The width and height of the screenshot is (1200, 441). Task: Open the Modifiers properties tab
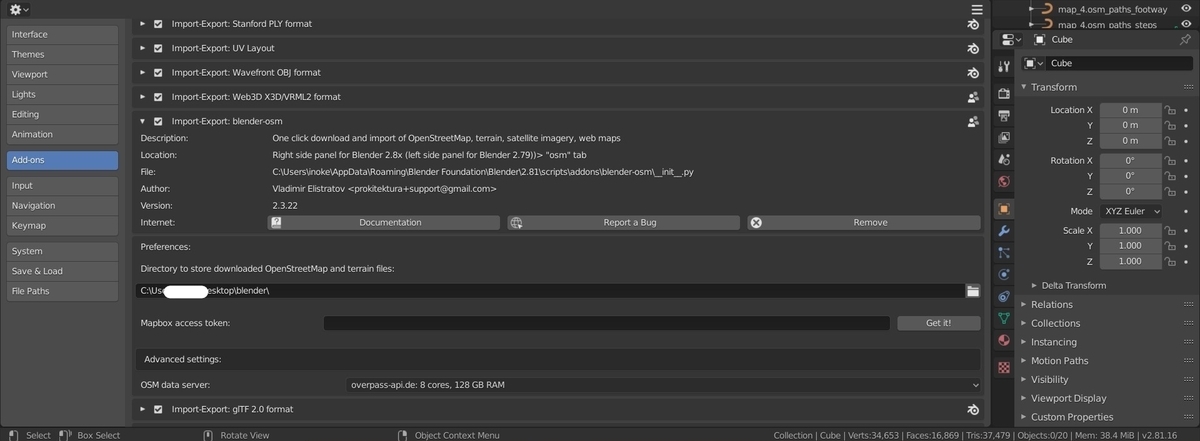pyautogui.click(x=1005, y=231)
